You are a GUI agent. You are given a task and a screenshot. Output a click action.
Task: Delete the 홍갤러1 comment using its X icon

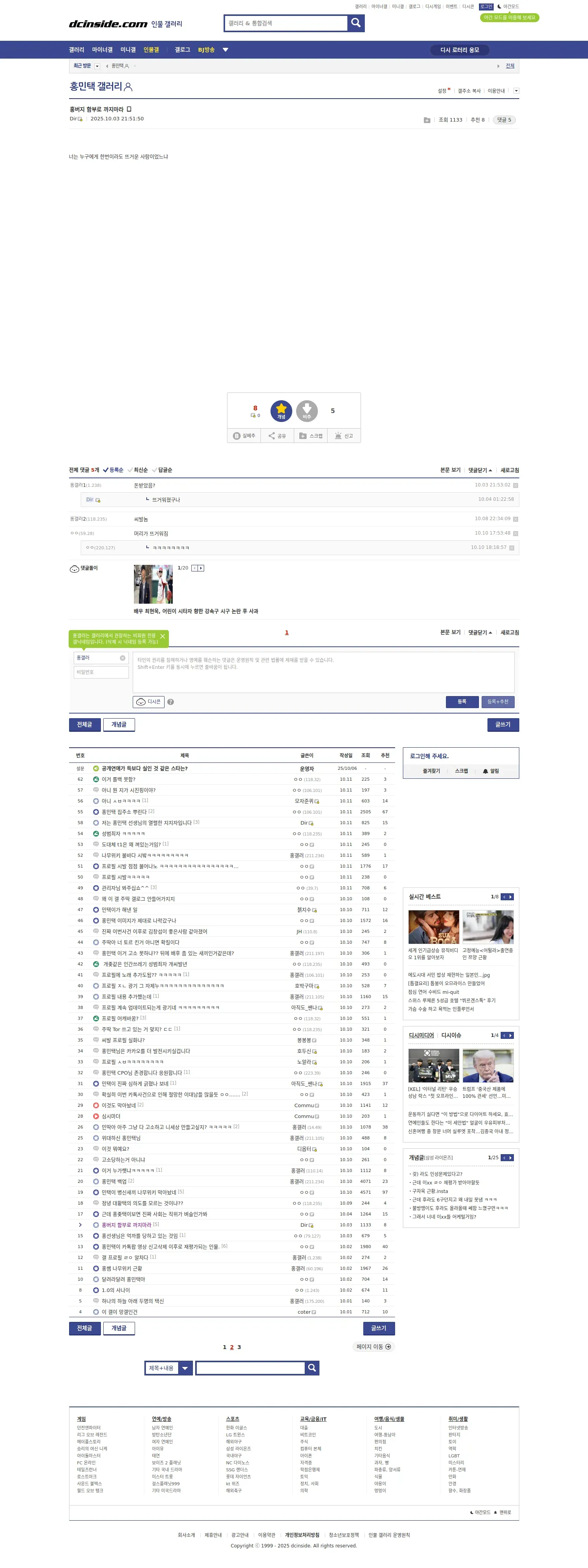click(x=515, y=485)
